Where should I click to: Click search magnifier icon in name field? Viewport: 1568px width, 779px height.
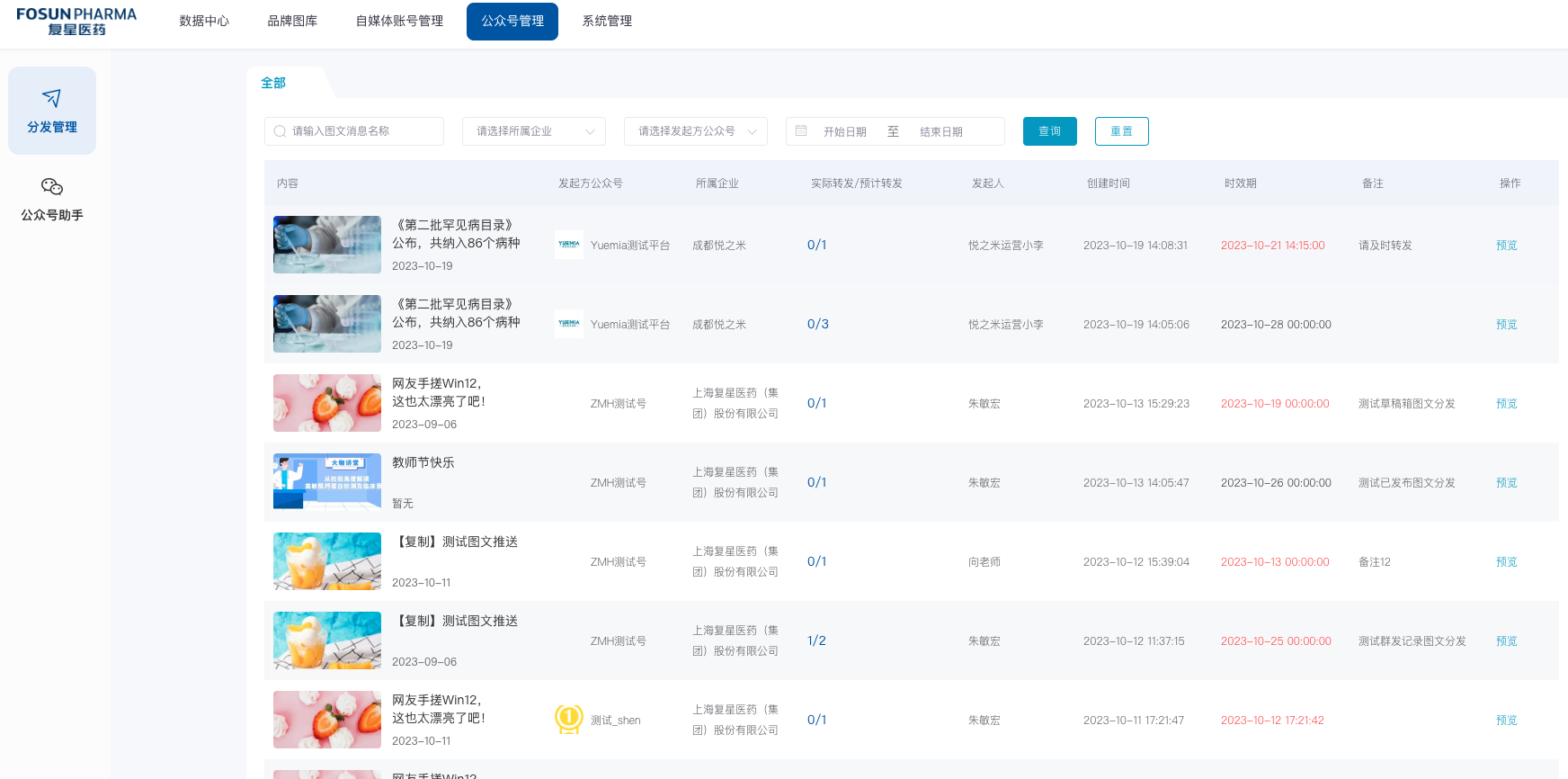click(280, 131)
